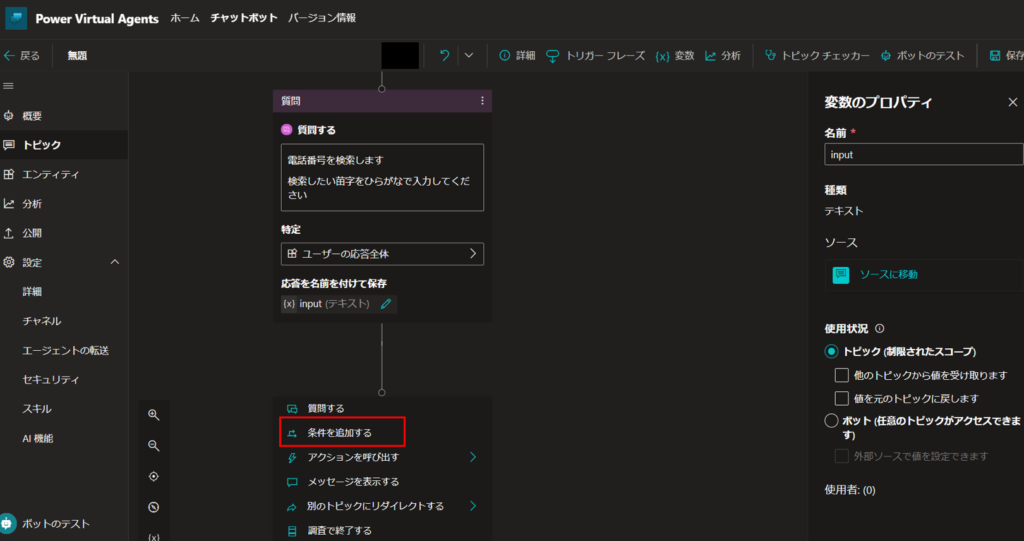1024x541 pixels.
Task: Click the bot icon beside ボットのテスト at bottom-left
Action: pos(8,523)
